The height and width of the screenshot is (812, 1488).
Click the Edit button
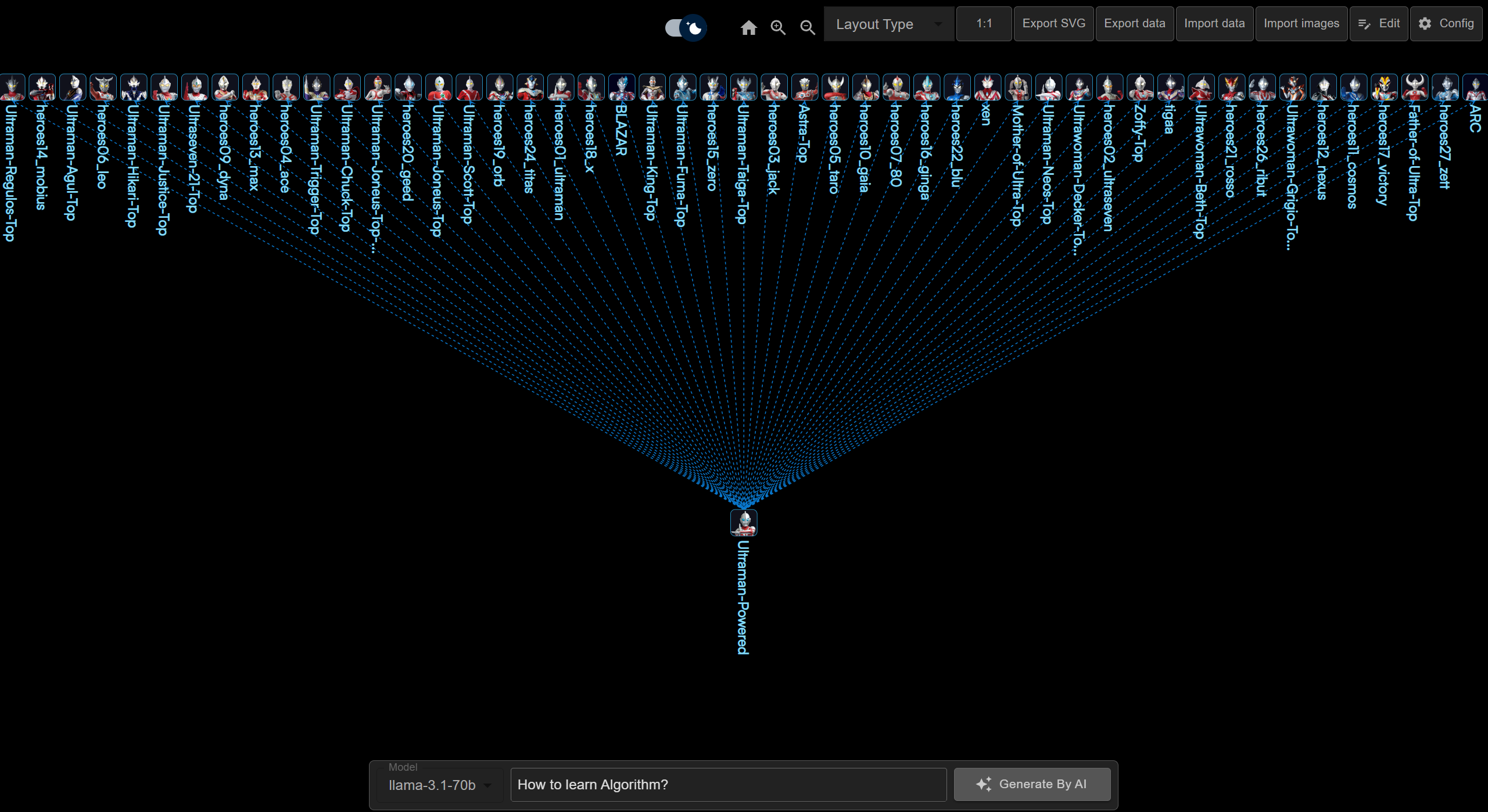point(1379,24)
